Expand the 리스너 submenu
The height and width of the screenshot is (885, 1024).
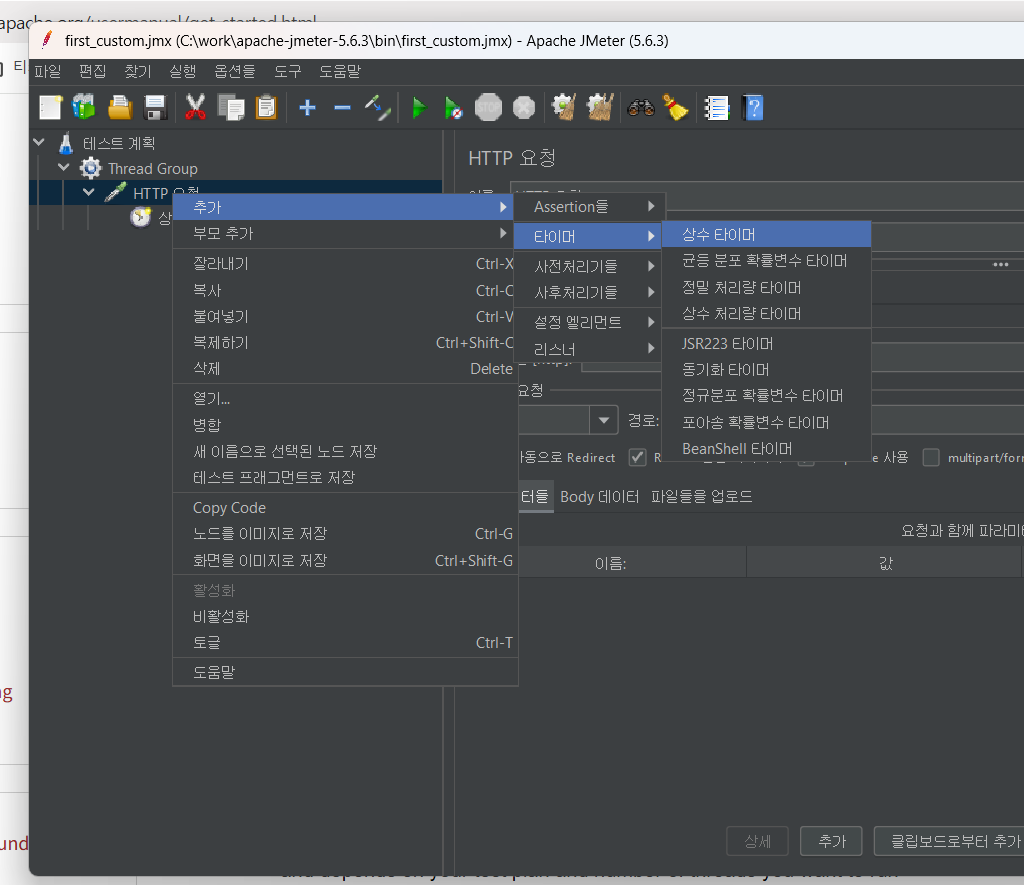click(589, 349)
